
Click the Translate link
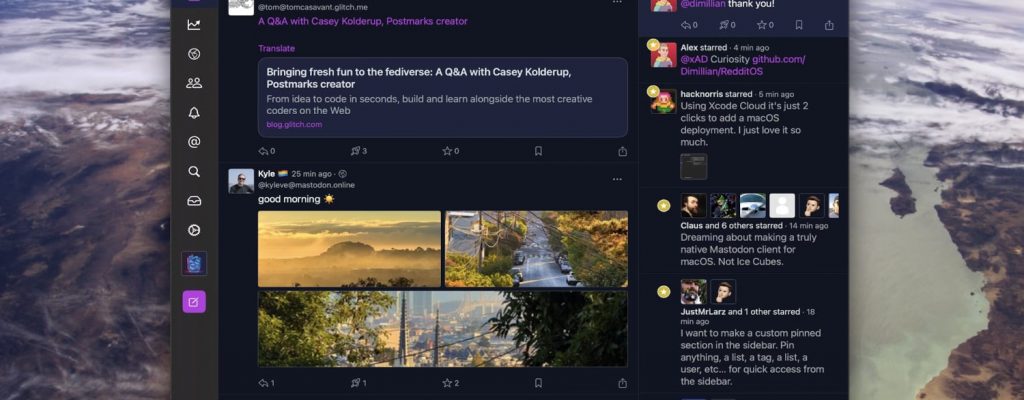tap(276, 48)
